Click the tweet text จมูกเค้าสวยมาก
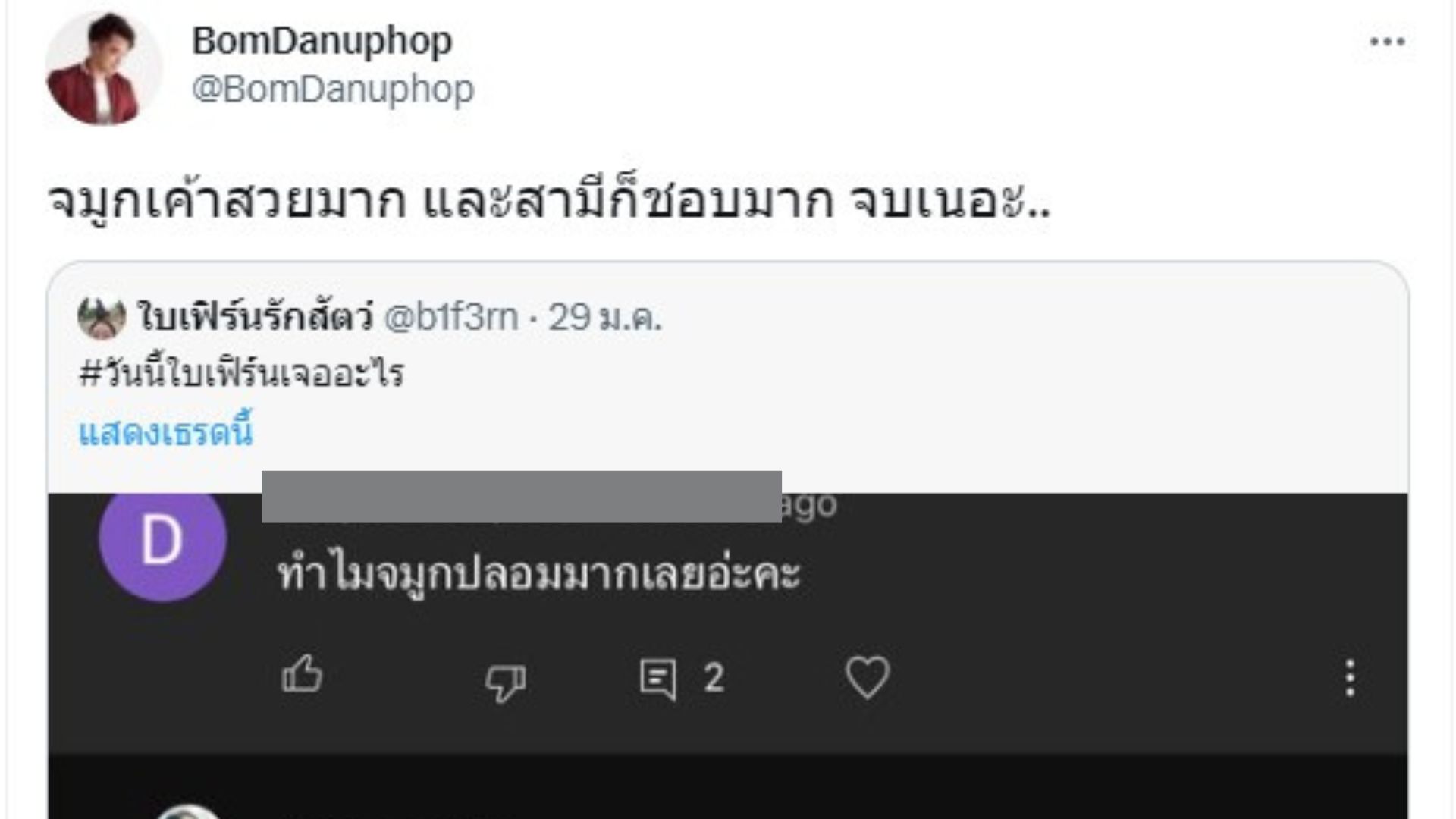Image resolution: width=1456 pixels, height=819 pixels. coord(227,202)
